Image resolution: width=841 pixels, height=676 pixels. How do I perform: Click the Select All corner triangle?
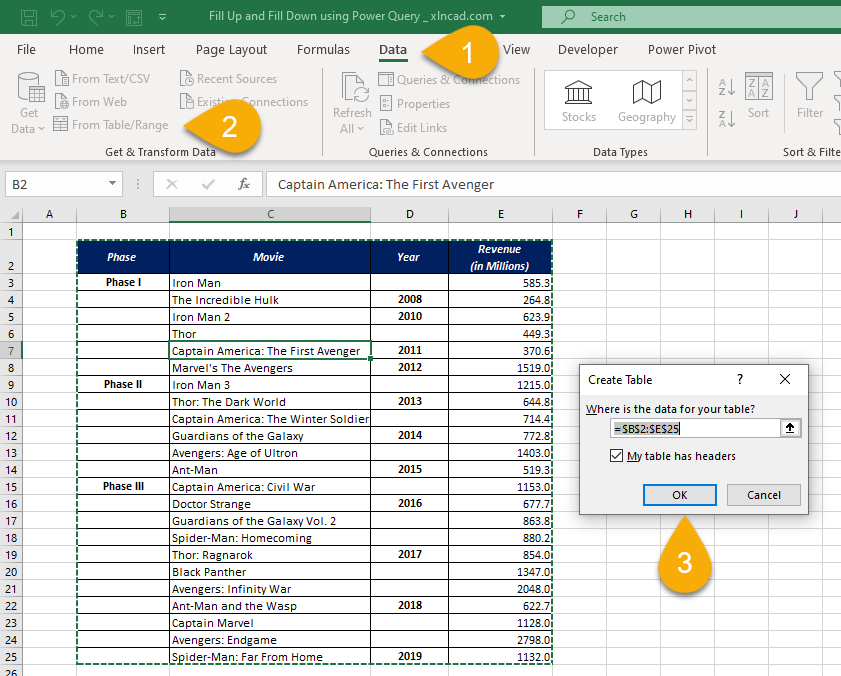[x=14, y=215]
